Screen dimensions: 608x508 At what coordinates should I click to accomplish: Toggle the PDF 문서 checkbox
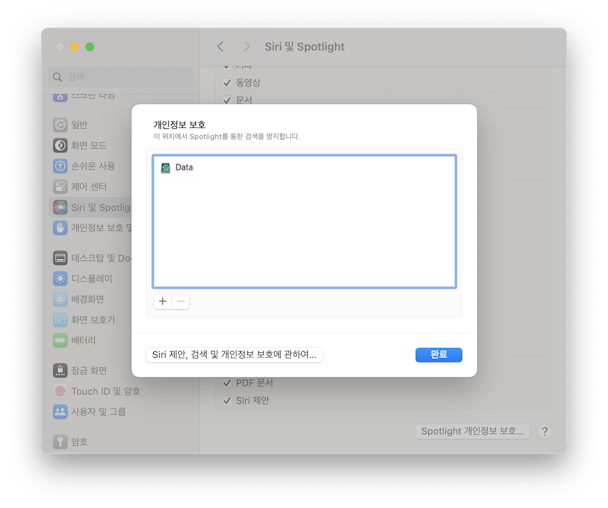tap(227, 383)
